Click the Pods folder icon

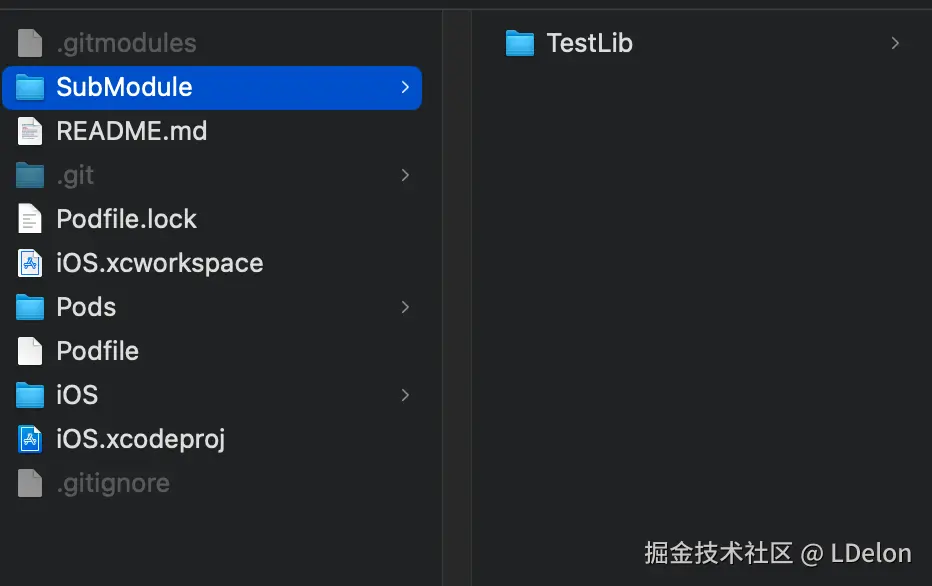[x=29, y=307]
